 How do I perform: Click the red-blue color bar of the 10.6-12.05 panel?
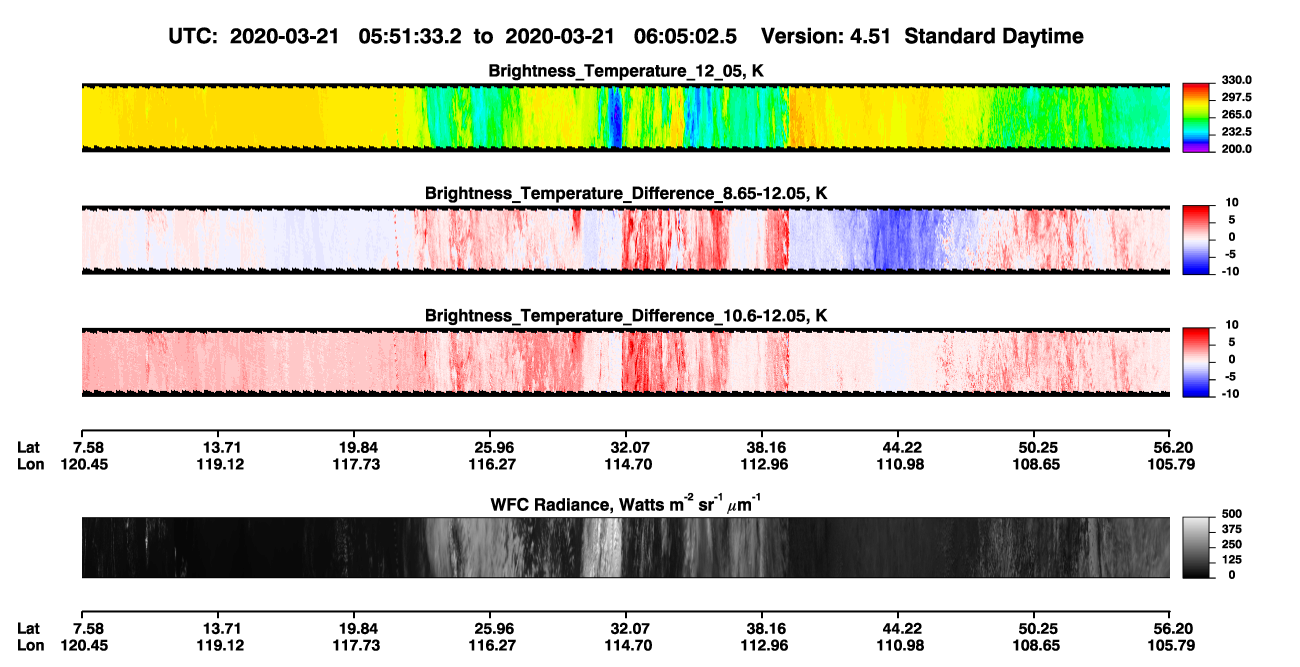tap(1196, 362)
